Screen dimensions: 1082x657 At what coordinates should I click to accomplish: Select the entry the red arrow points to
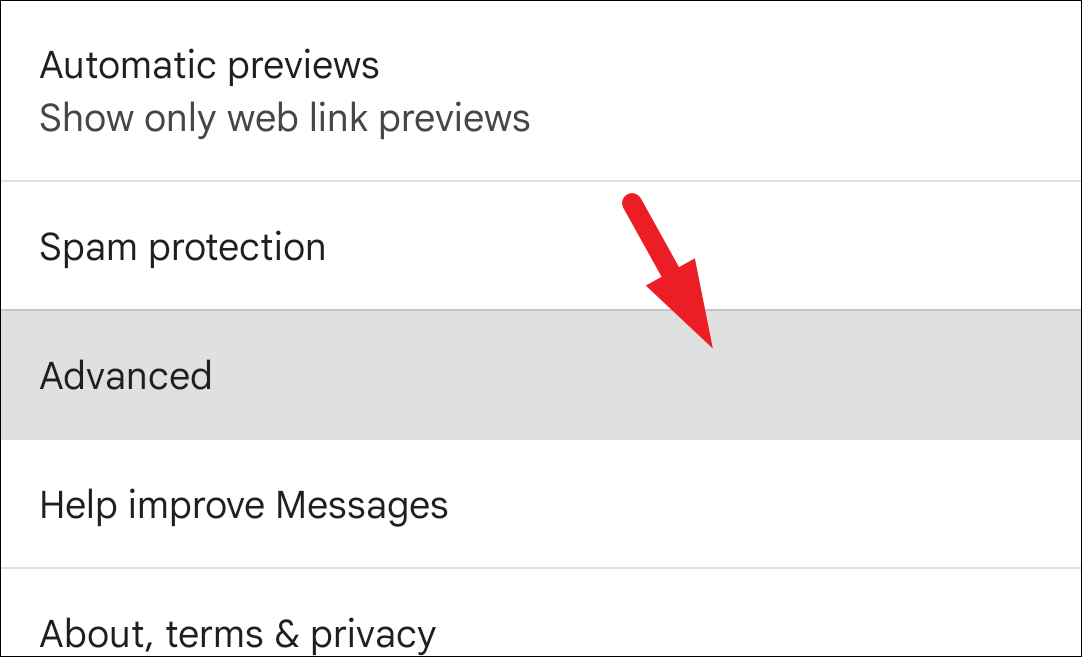tap(541, 375)
